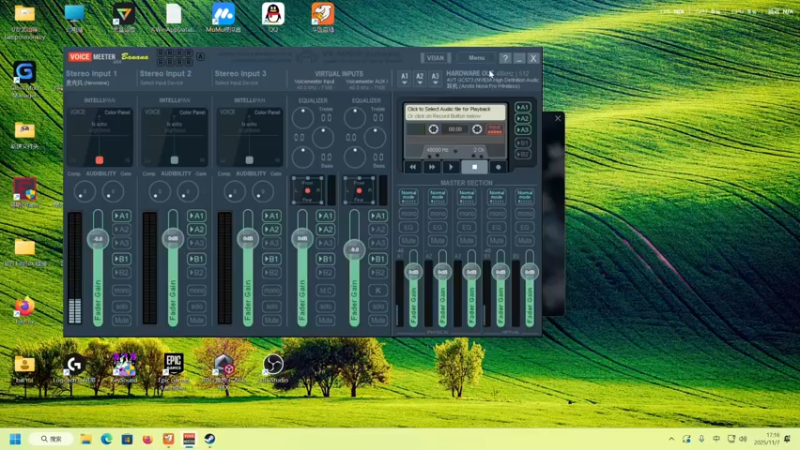Open Steam from the taskbar

(210, 439)
